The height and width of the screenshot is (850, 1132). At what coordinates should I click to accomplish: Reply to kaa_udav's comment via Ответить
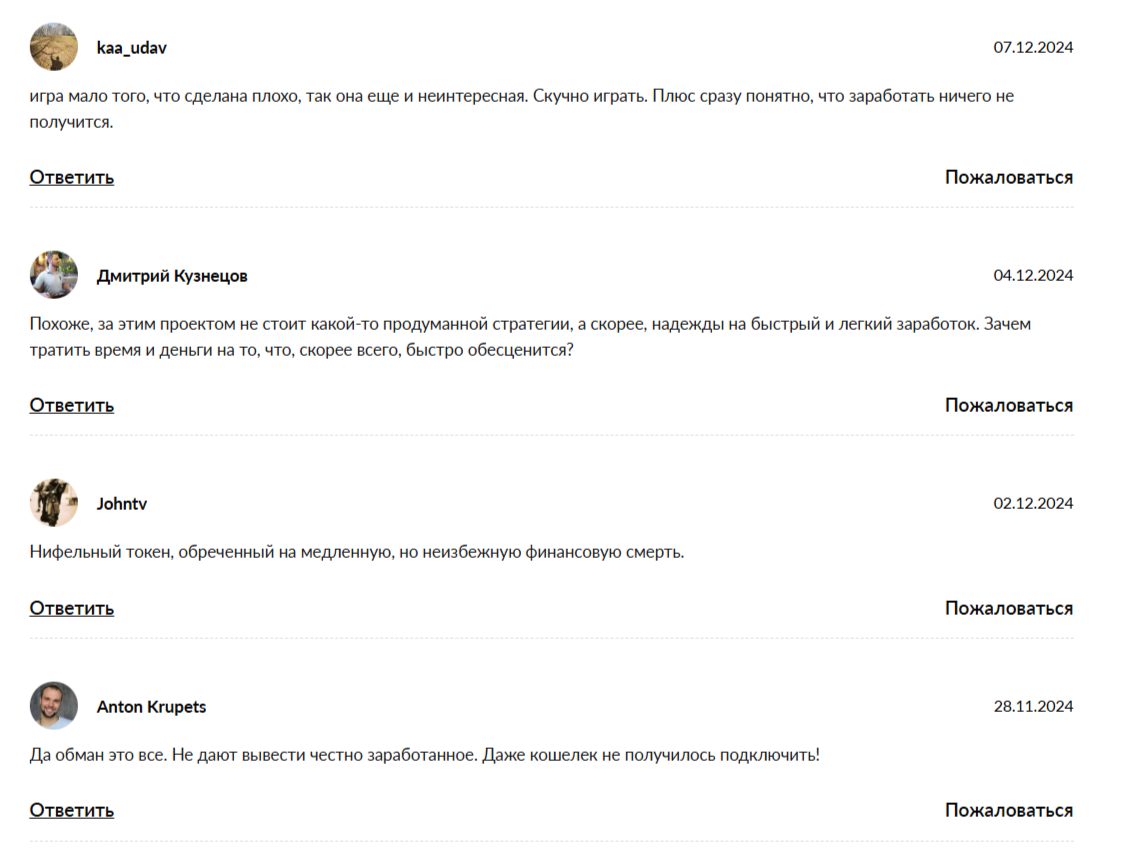pyautogui.click(x=71, y=177)
